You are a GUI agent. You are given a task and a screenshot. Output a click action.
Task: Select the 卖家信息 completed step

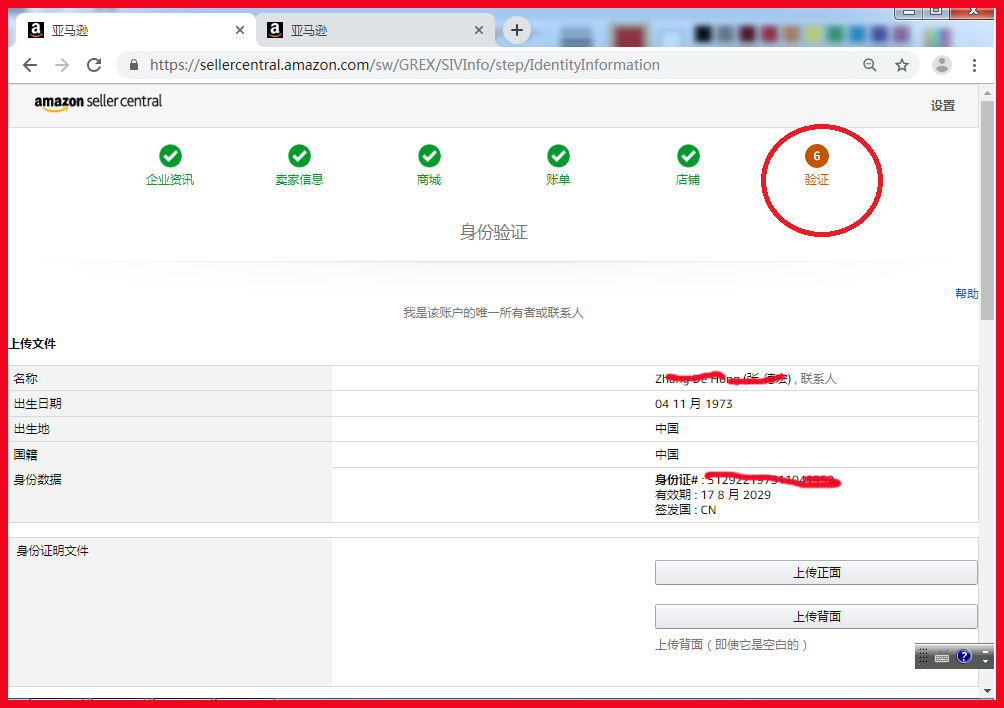coord(299,166)
